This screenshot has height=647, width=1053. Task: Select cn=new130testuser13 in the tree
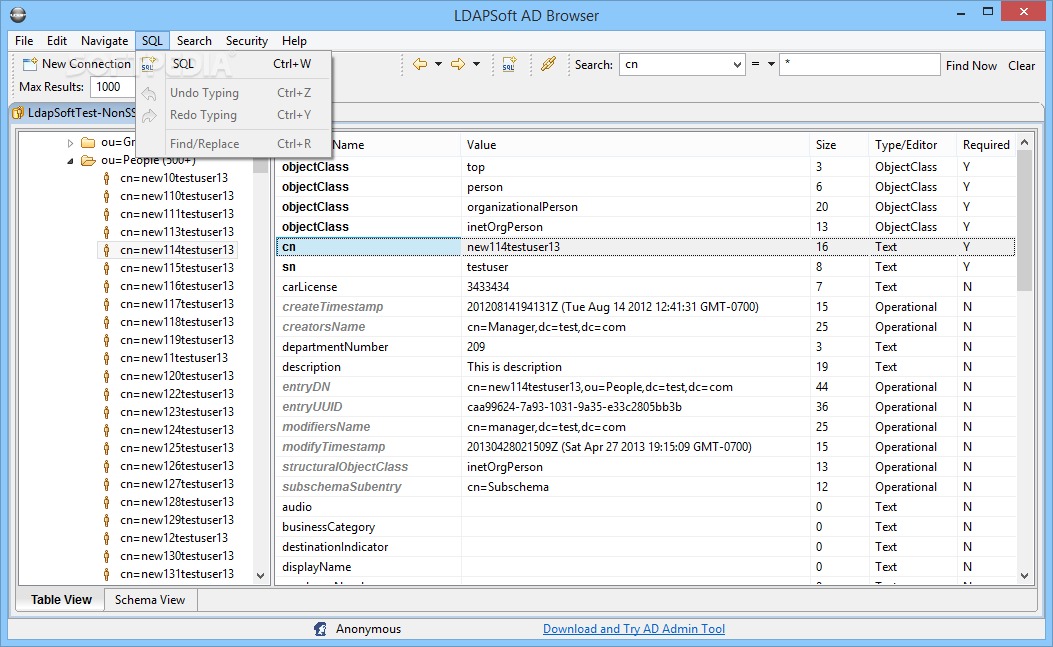click(177, 556)
